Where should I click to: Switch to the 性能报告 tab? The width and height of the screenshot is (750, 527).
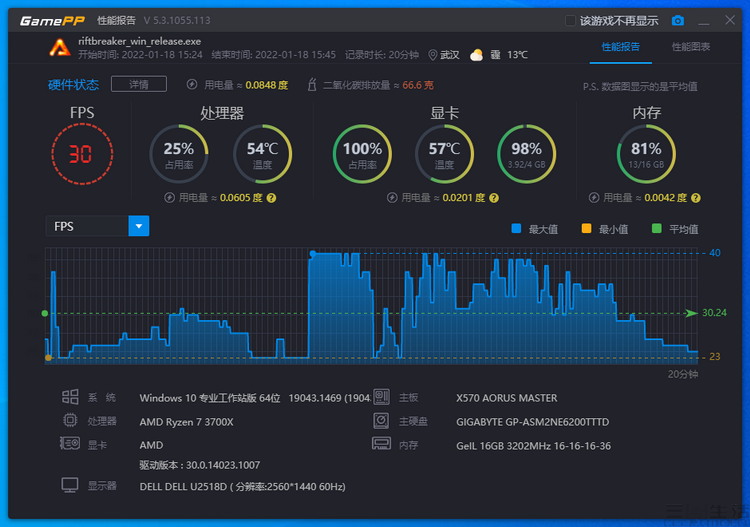pos(620,47)
